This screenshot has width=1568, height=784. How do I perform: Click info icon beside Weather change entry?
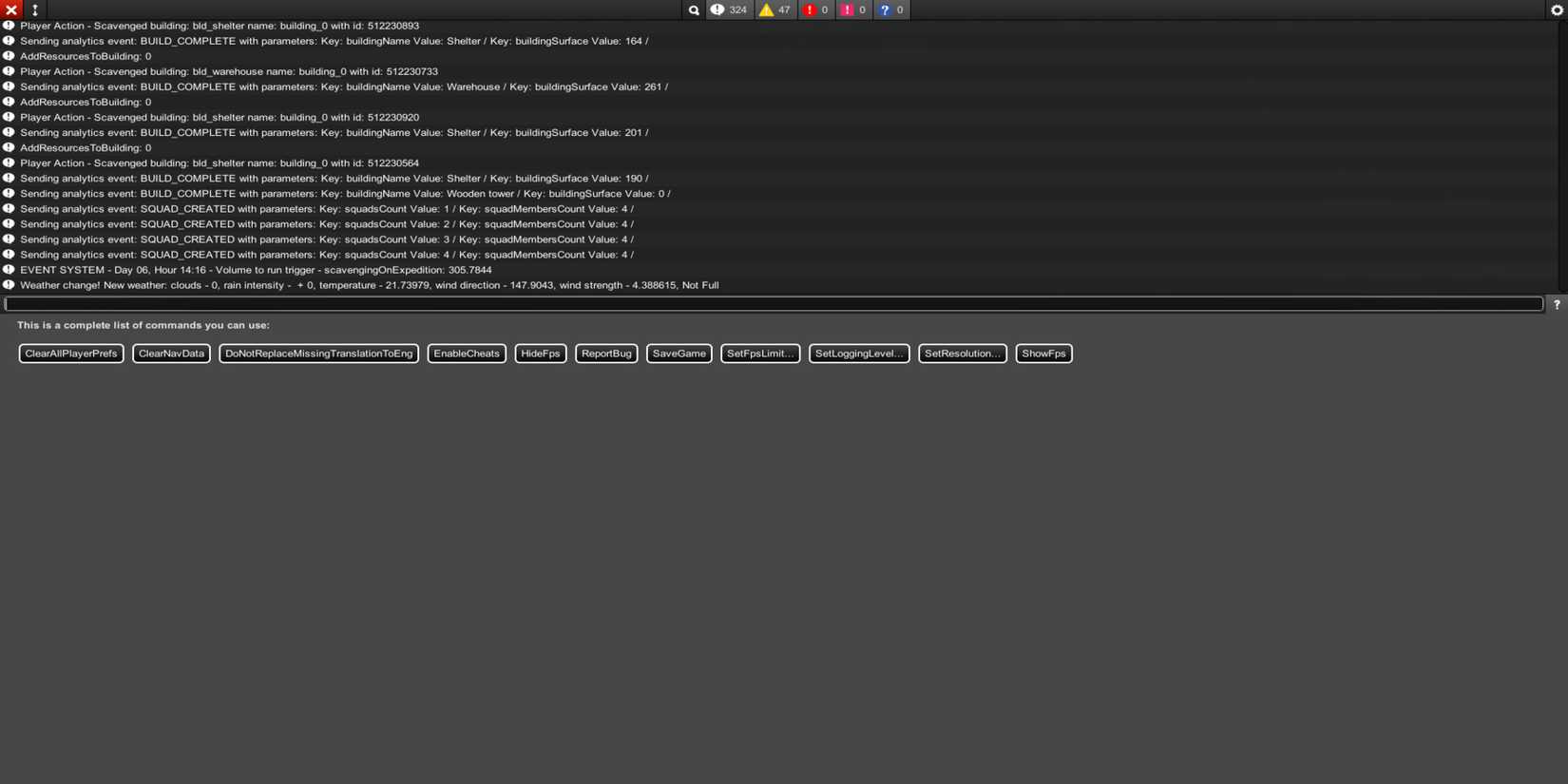[x=9, y=284]
